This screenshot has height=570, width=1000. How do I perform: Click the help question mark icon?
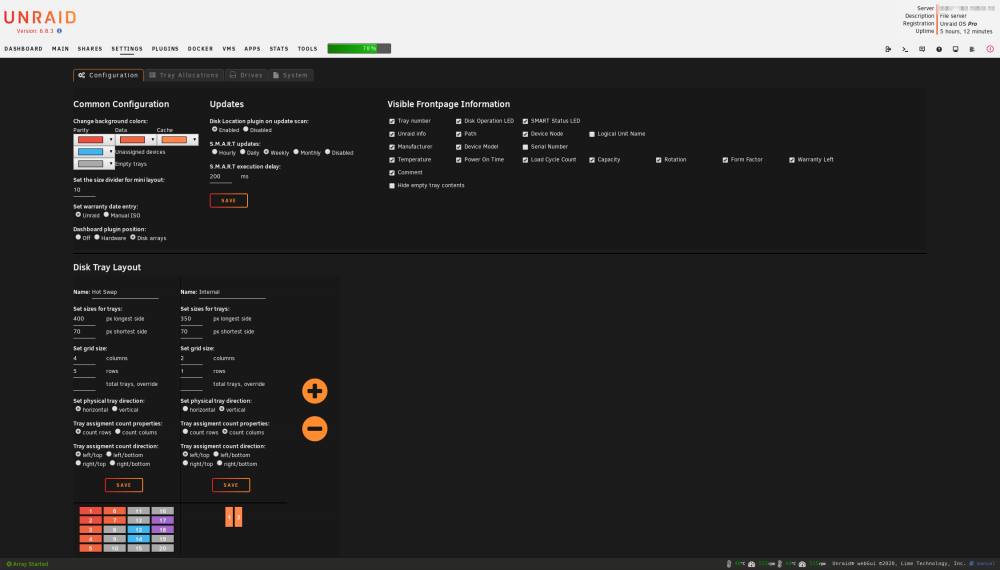[939, 49]
